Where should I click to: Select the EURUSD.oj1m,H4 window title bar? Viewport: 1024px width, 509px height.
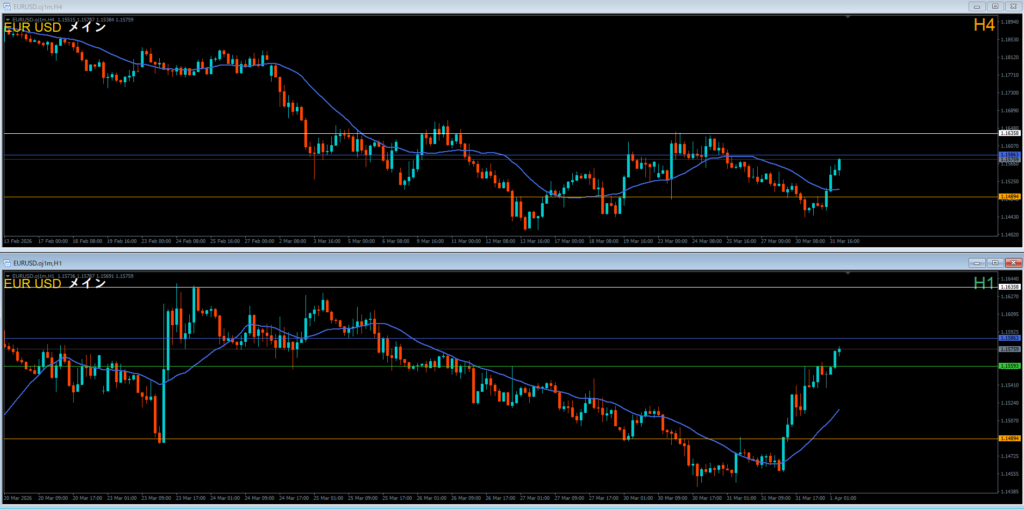400,5
